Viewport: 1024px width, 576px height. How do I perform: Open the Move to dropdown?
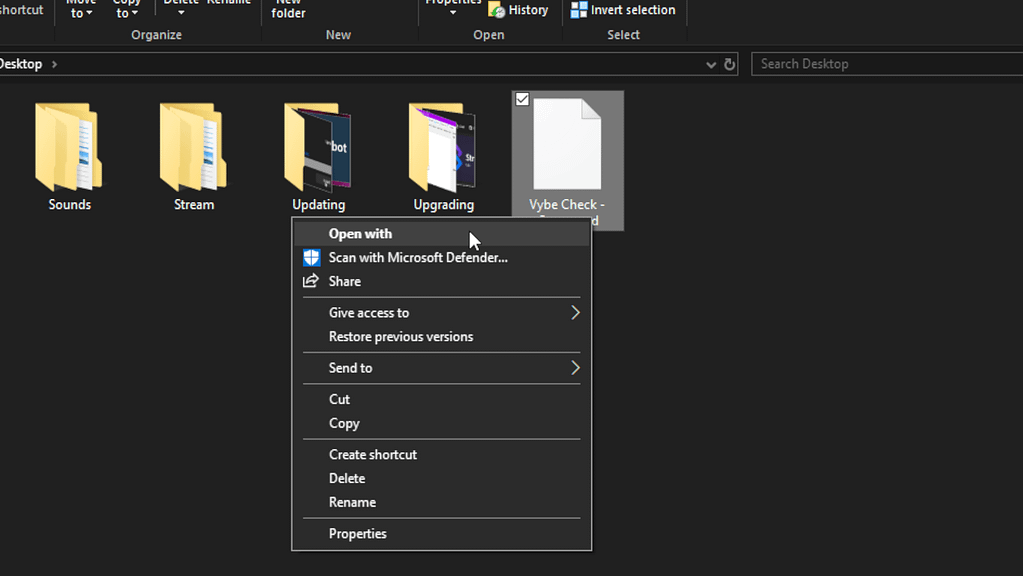click(x=81, y=10)
